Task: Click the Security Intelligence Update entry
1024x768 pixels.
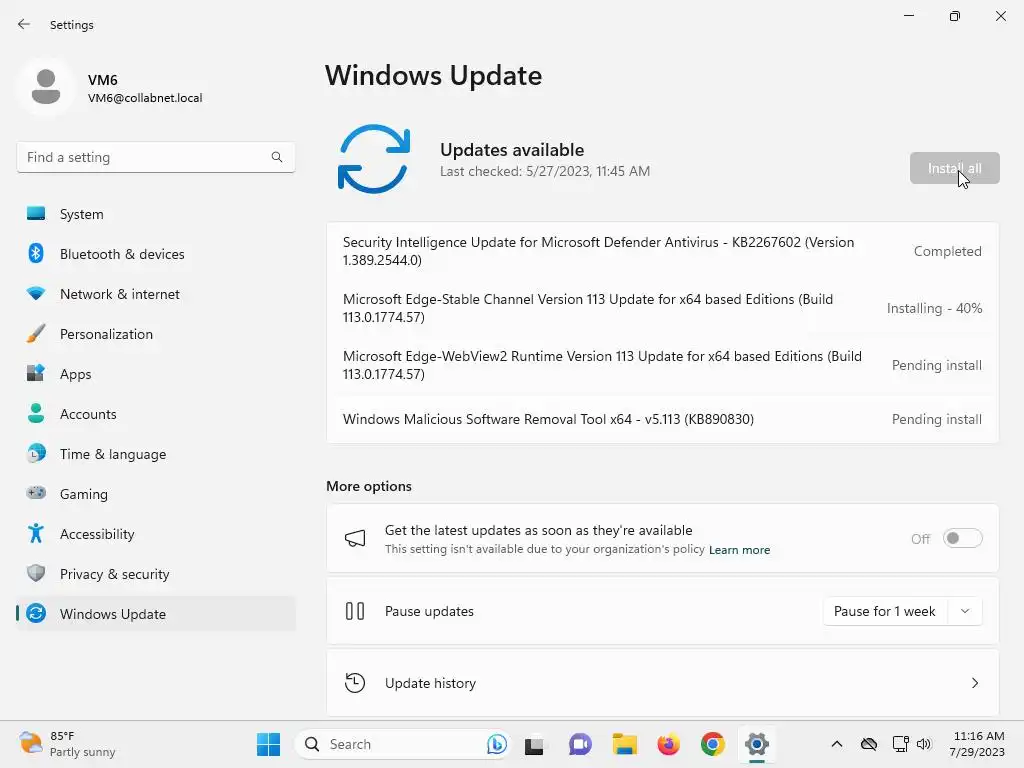Action: pyautogui.click(x=662, y=251)
